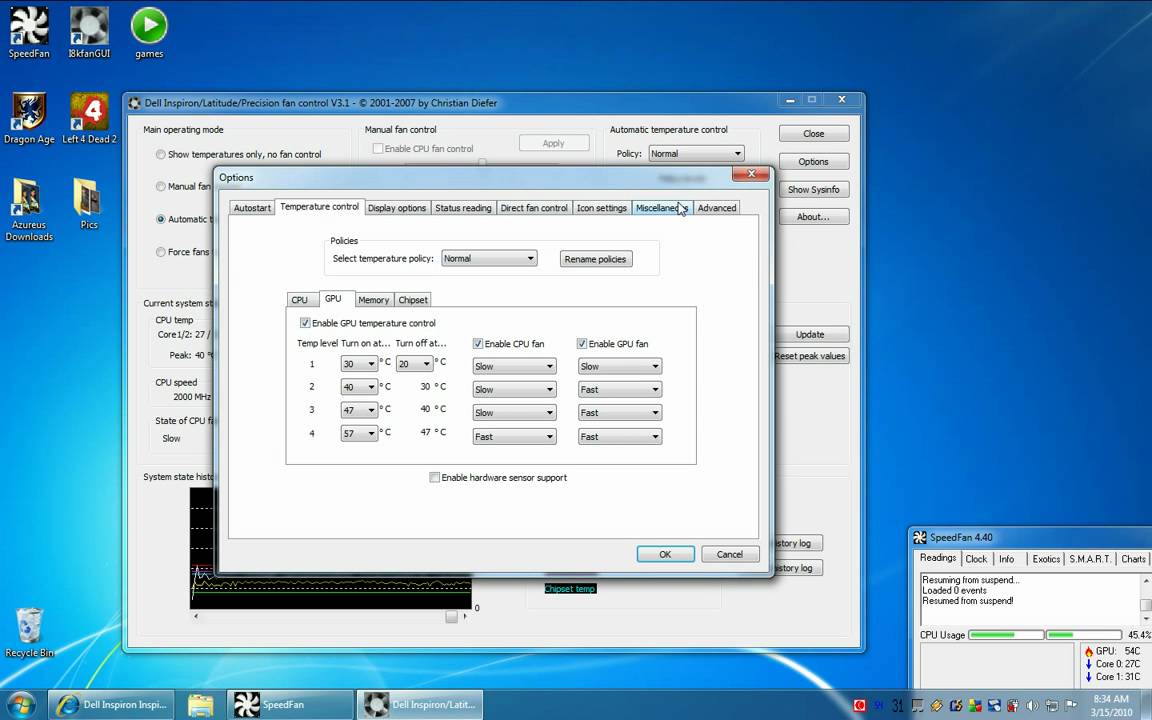Viewport: 1152px width, 720px height.
Task: Click the SpeedFan window title icon
Action: (x=919, y=537)
